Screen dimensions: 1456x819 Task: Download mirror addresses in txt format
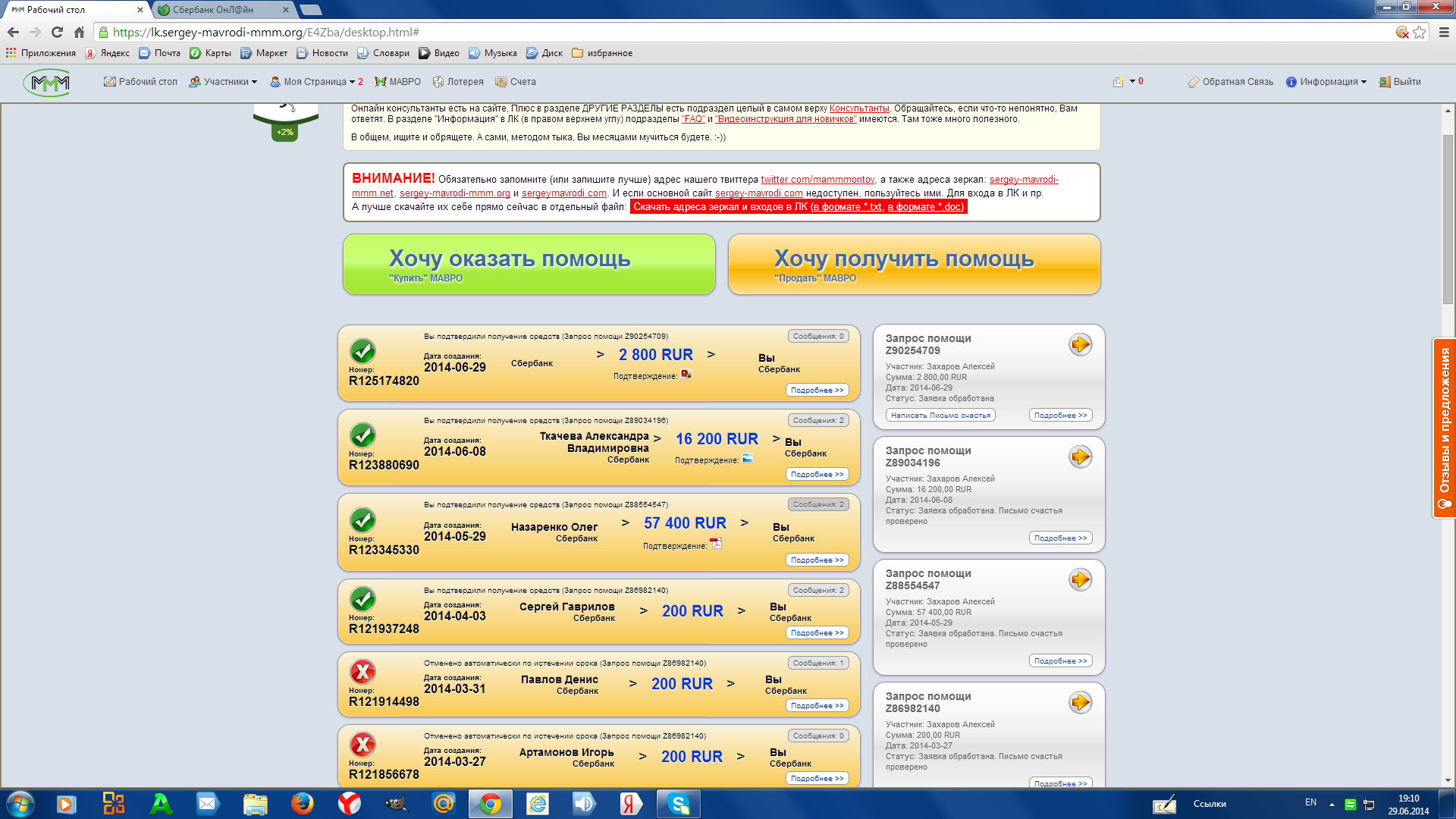[x=846, y=207]
